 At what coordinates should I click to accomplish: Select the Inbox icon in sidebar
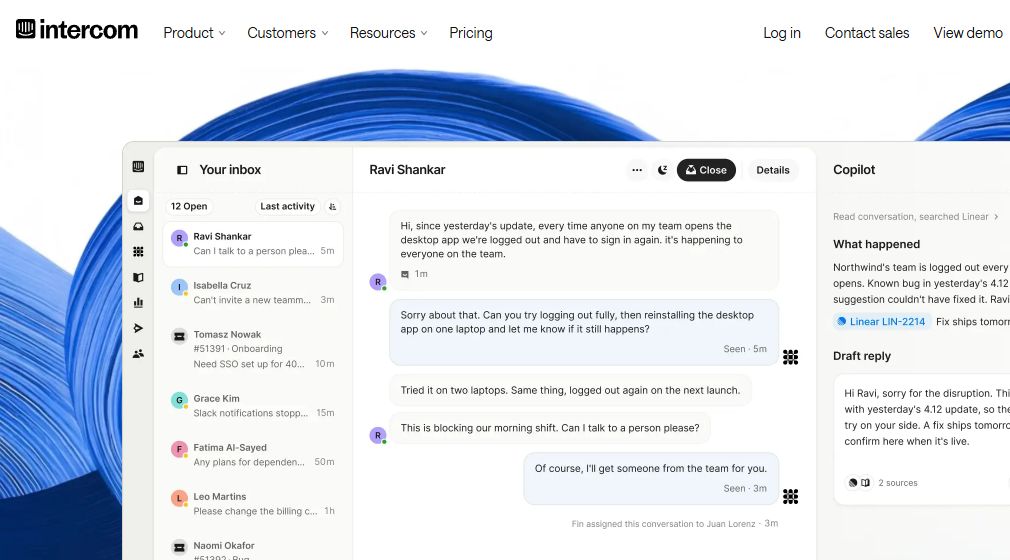pyautogui.click(x=138, y=200)
